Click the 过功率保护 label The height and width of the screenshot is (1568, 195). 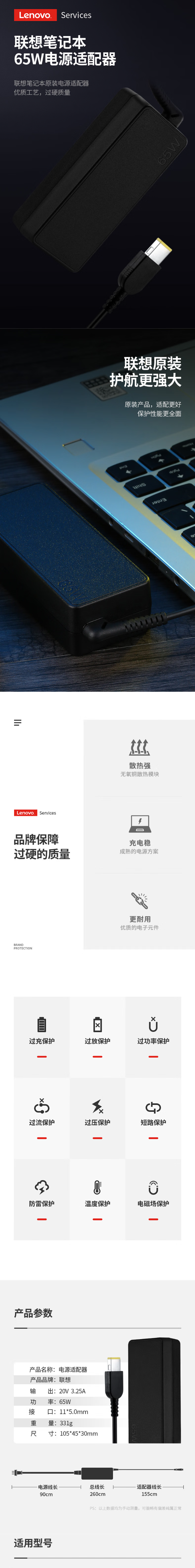click(153, 1041)
